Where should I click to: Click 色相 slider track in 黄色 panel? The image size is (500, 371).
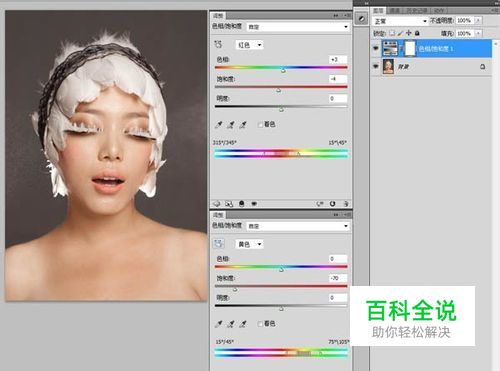pos(281,266)
